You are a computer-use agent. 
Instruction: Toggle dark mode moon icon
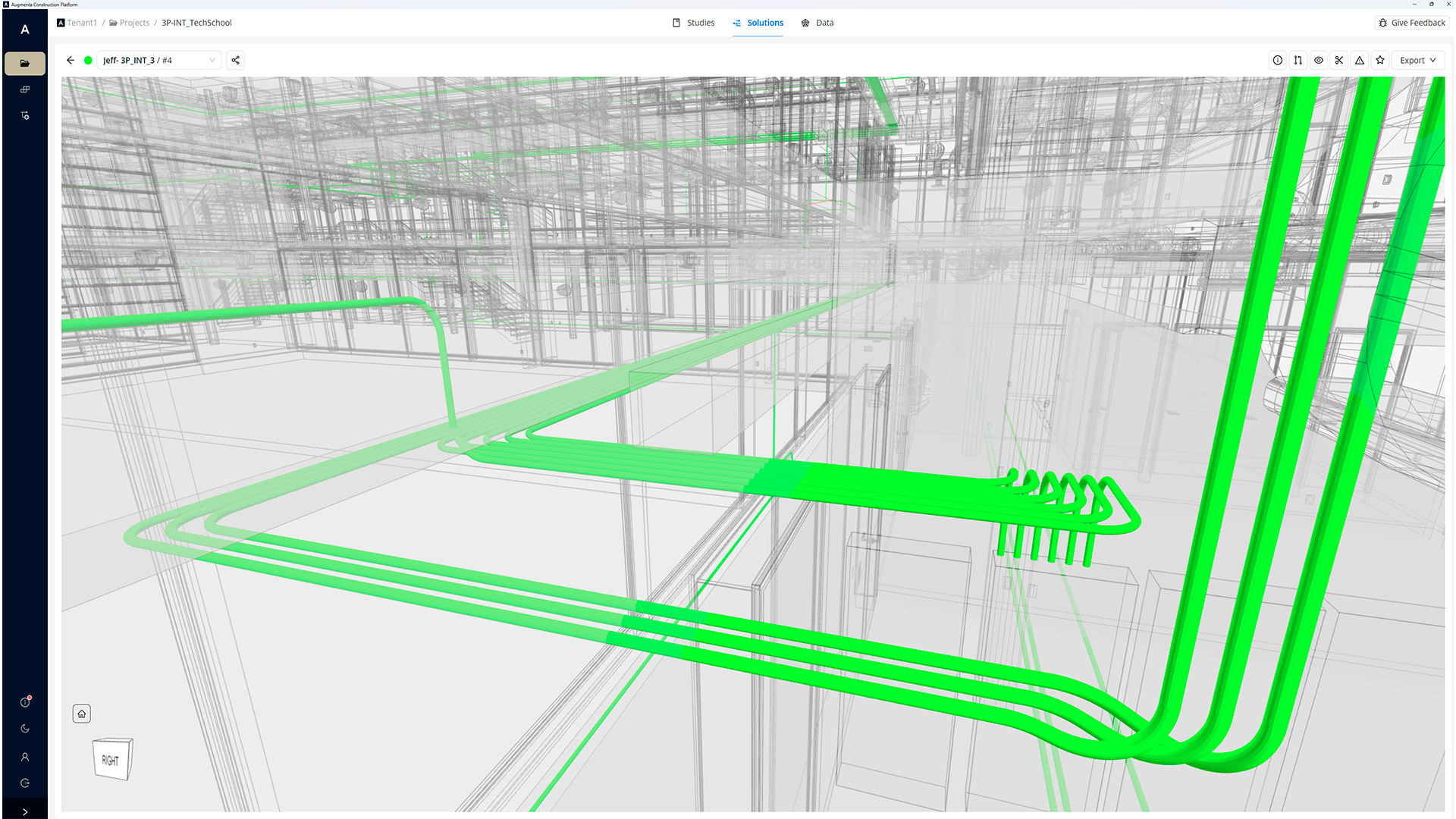[25, 729]
